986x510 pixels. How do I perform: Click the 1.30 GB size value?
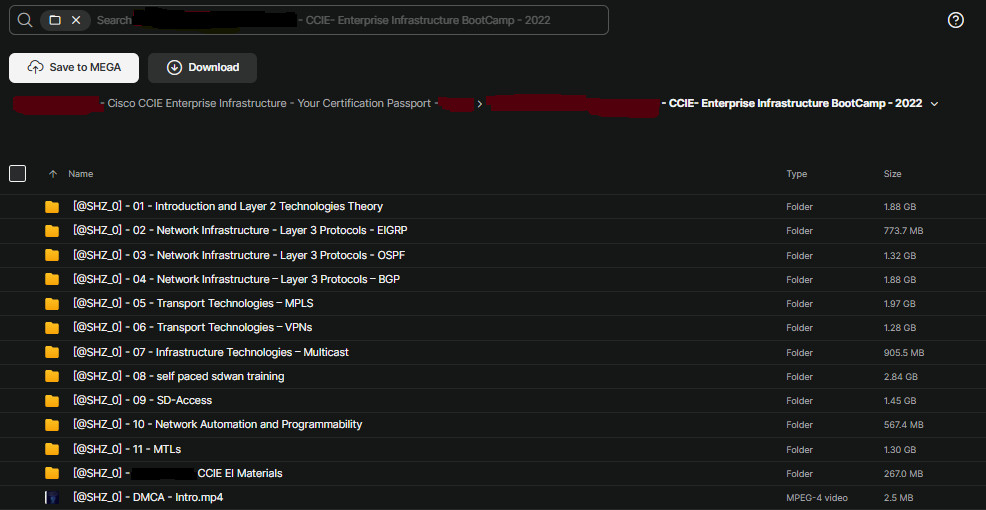coord(899,450)
